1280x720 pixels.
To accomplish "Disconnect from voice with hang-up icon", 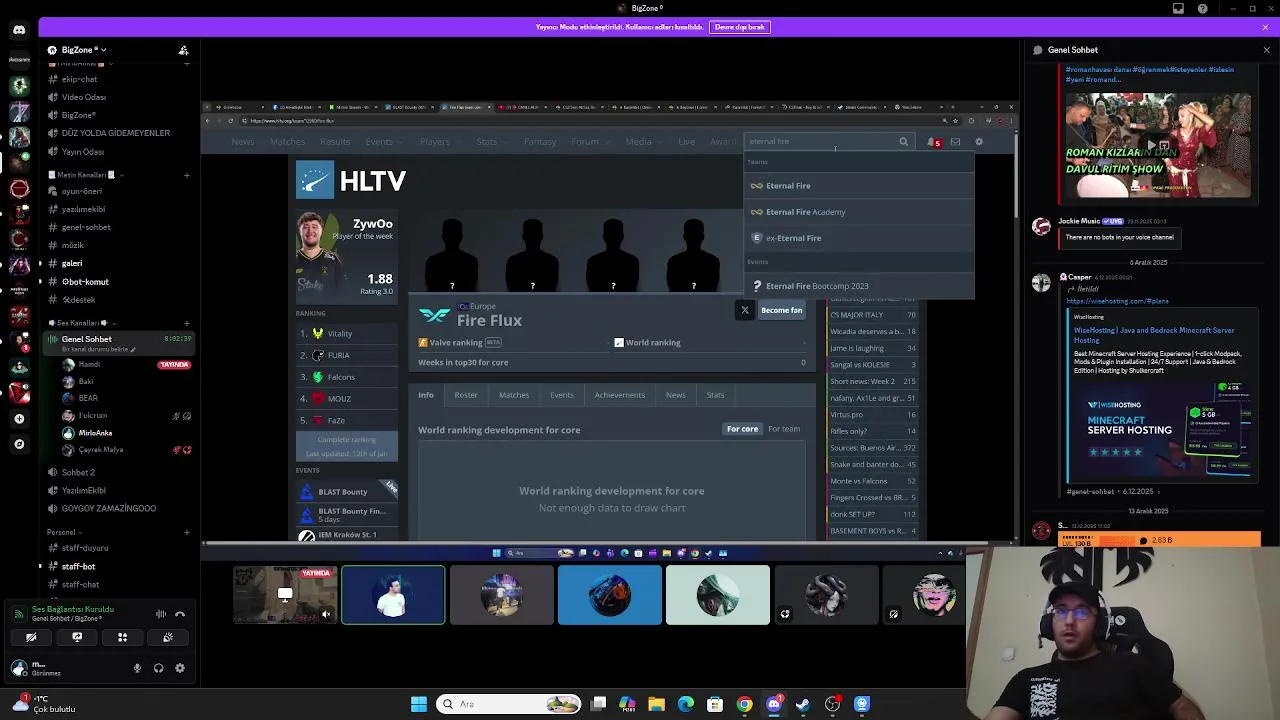I will [180, 614].
